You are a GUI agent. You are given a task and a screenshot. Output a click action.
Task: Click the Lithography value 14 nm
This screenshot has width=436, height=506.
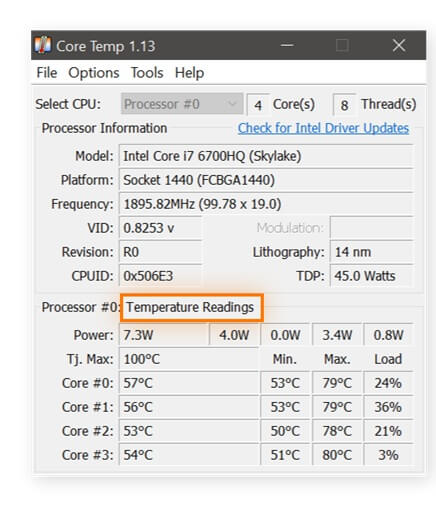(371, 252)
